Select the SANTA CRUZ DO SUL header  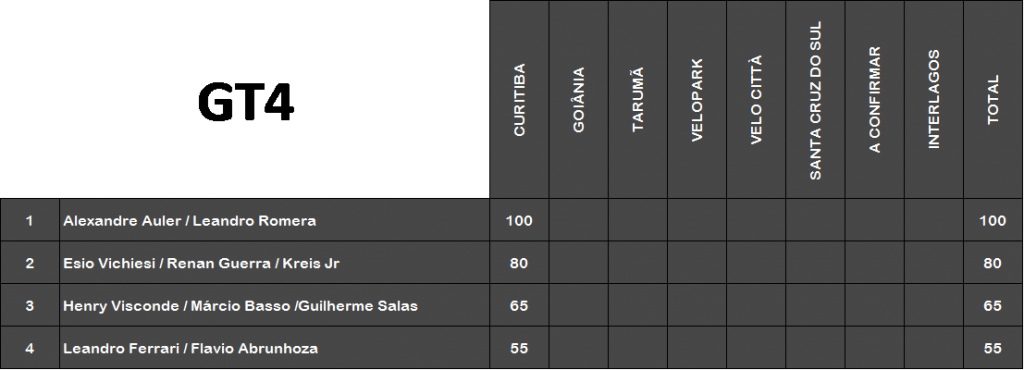pos(815,99)
